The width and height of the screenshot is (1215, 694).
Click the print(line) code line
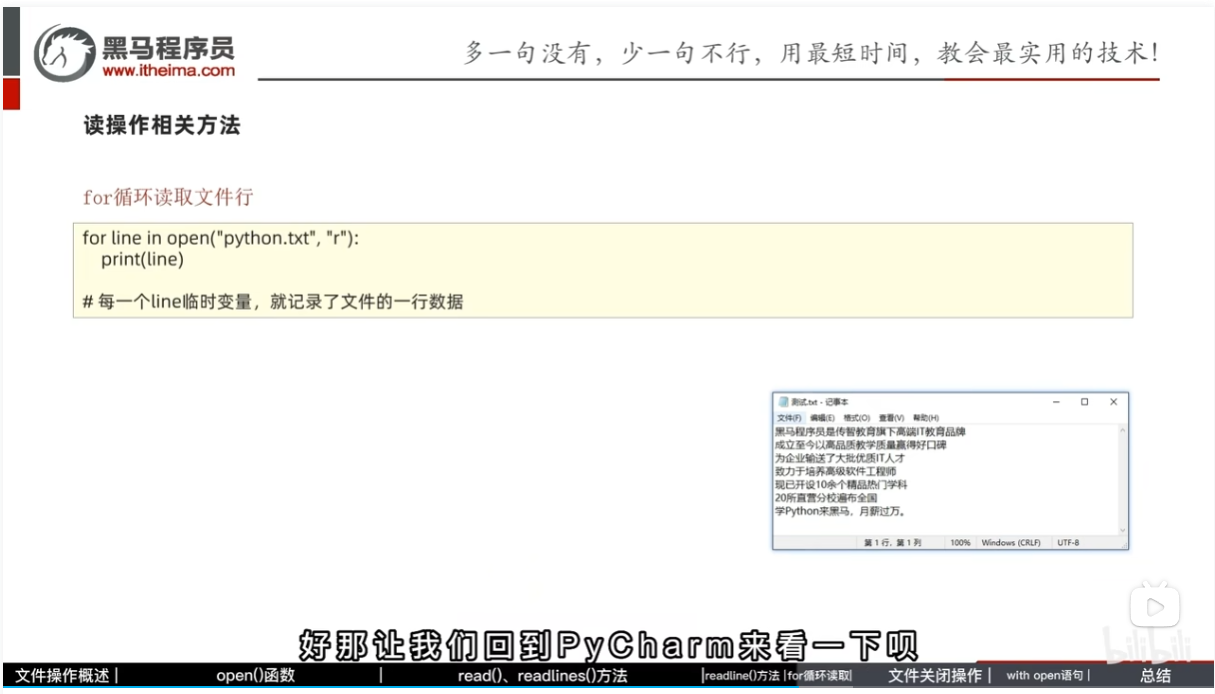142,260
